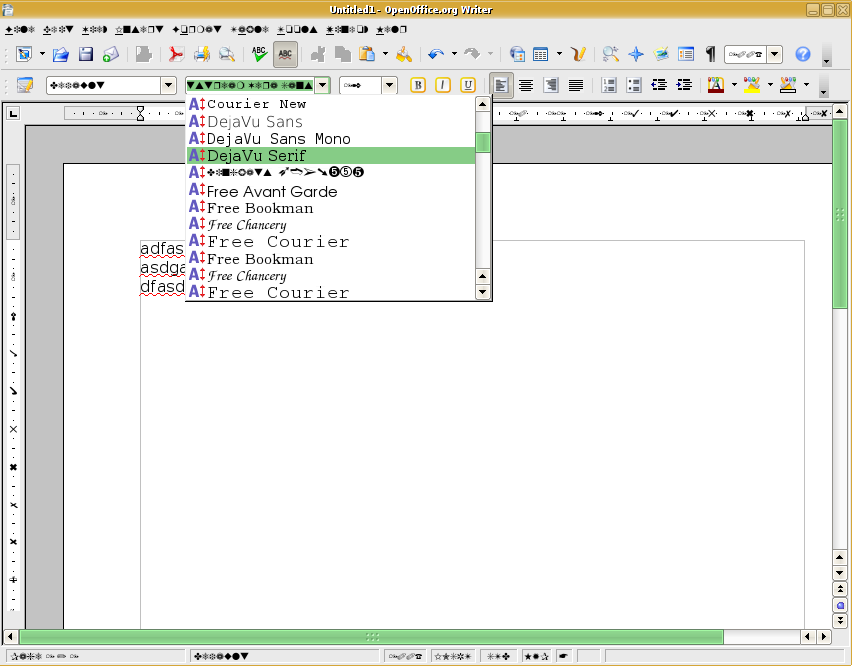Open the Zoom combo box arrow
This screenshot has height=666, width=852.
click(775, 54)
